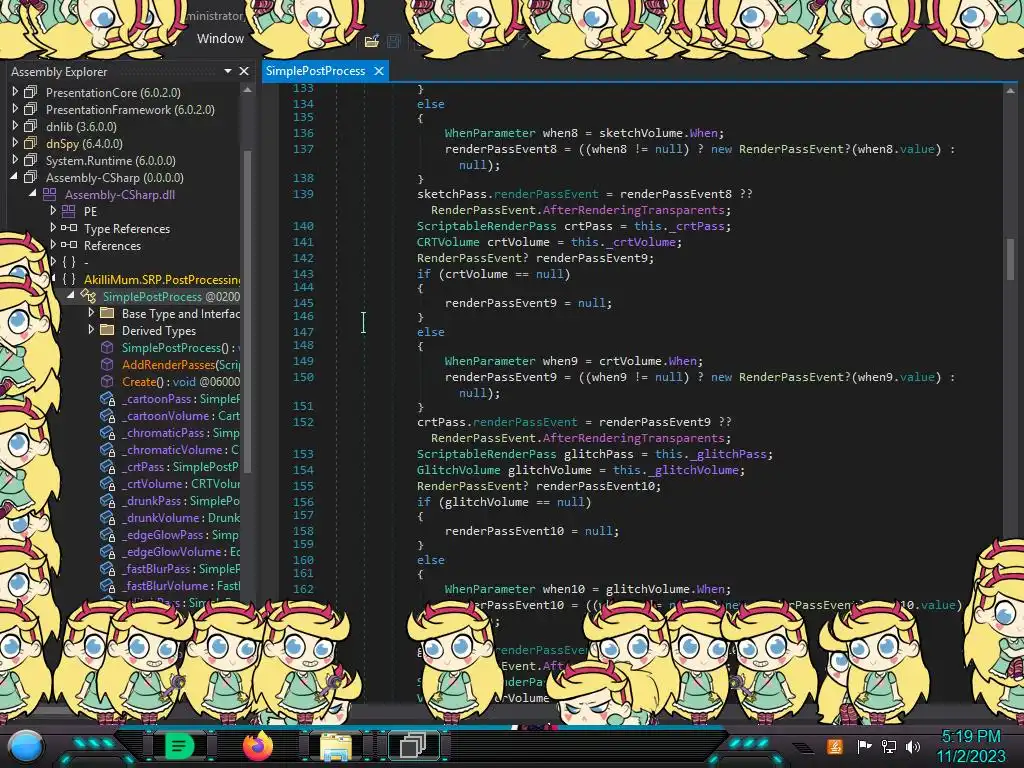This screenshot has width=1024, height=768.
Task: Expand the Derived Types folder
Action: pyautogui.click(x=91, y=330)
